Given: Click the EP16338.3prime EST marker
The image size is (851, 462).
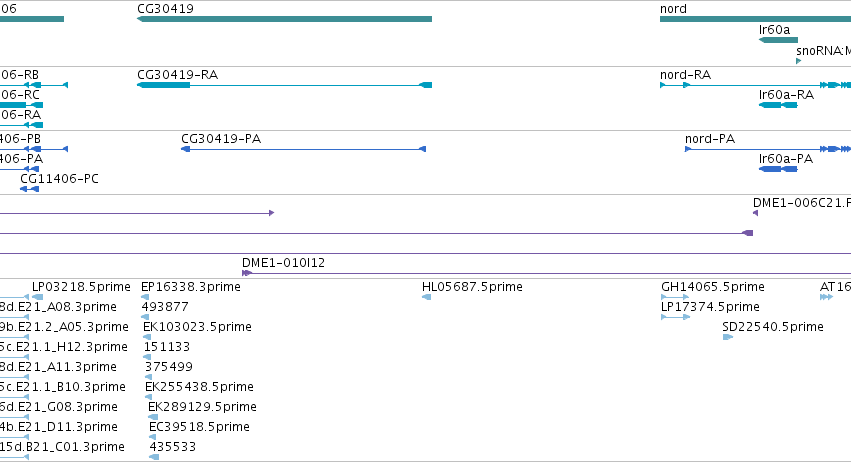Looking at the screenshot, I should pos(145,297).
